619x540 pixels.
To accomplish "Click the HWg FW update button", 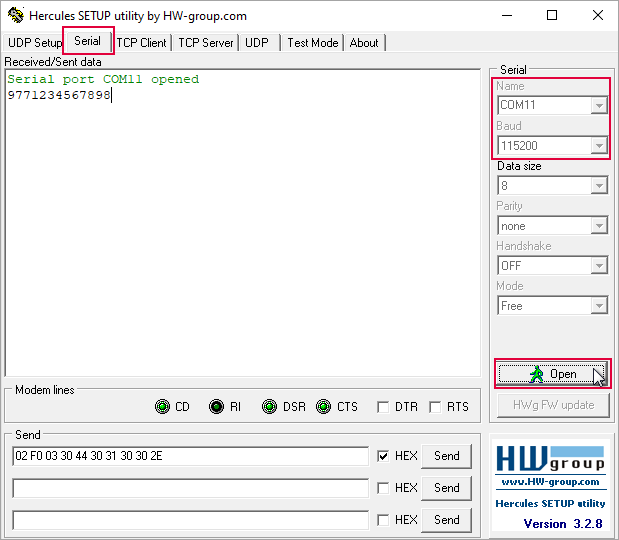I will pyautogui.click(x=553, y=405).
